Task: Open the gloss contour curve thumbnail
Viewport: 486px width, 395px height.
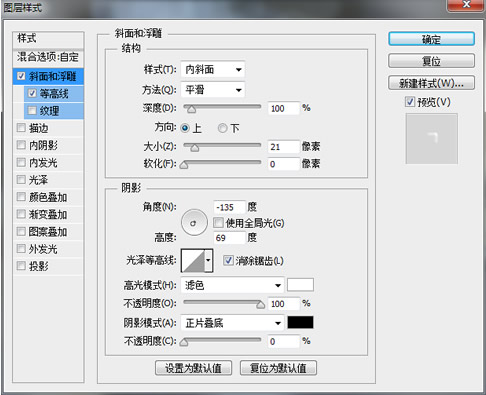Action: click(193, 260)
